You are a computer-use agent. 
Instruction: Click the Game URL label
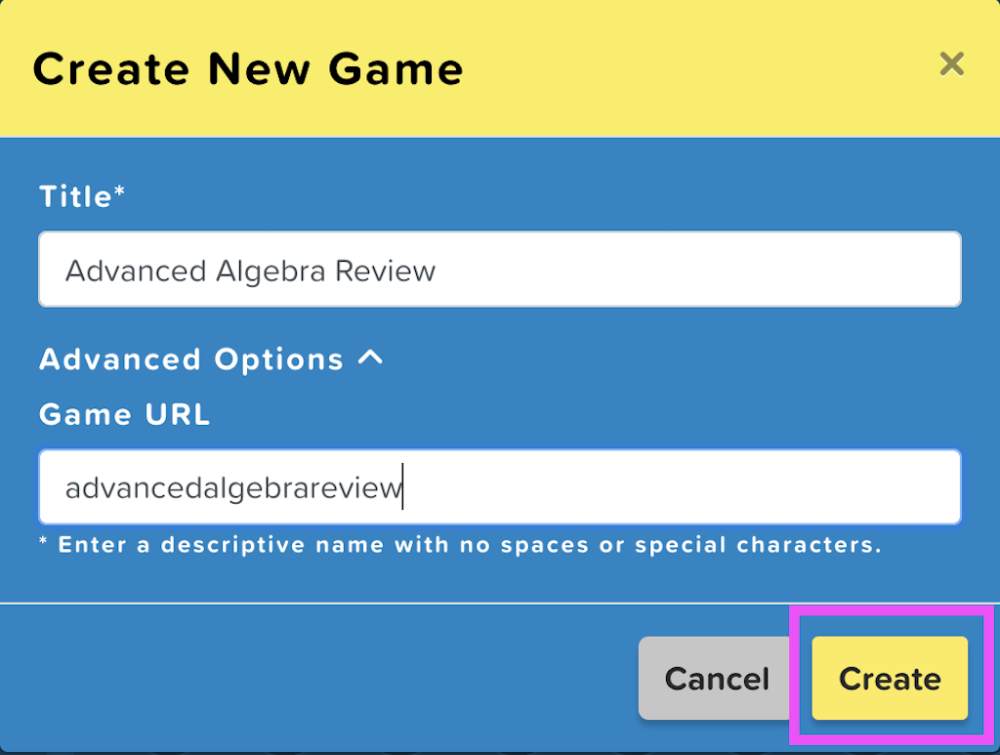(x=124, y=414)
